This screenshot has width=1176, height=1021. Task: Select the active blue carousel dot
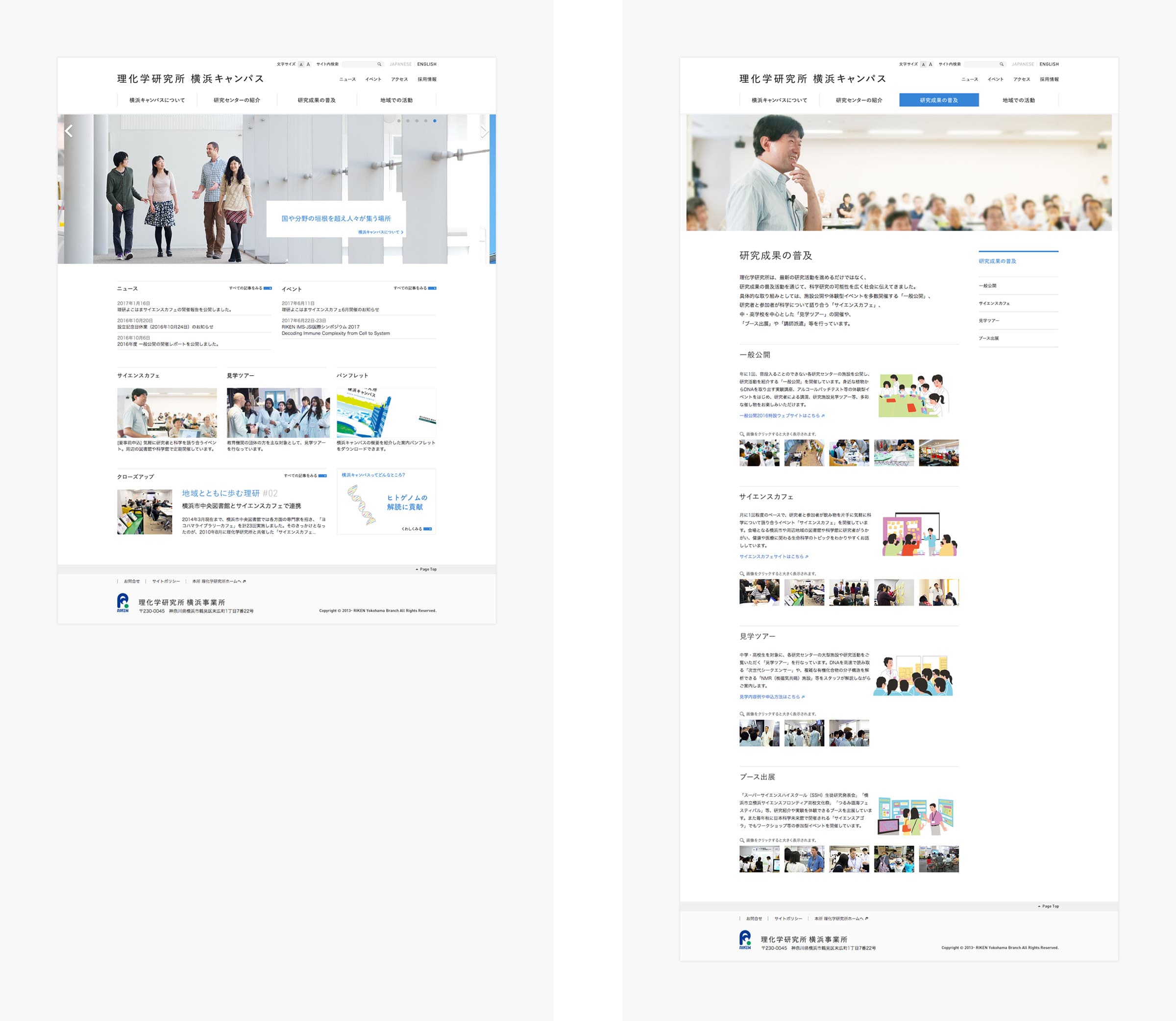pyautogui.click(x=435, y=121)
